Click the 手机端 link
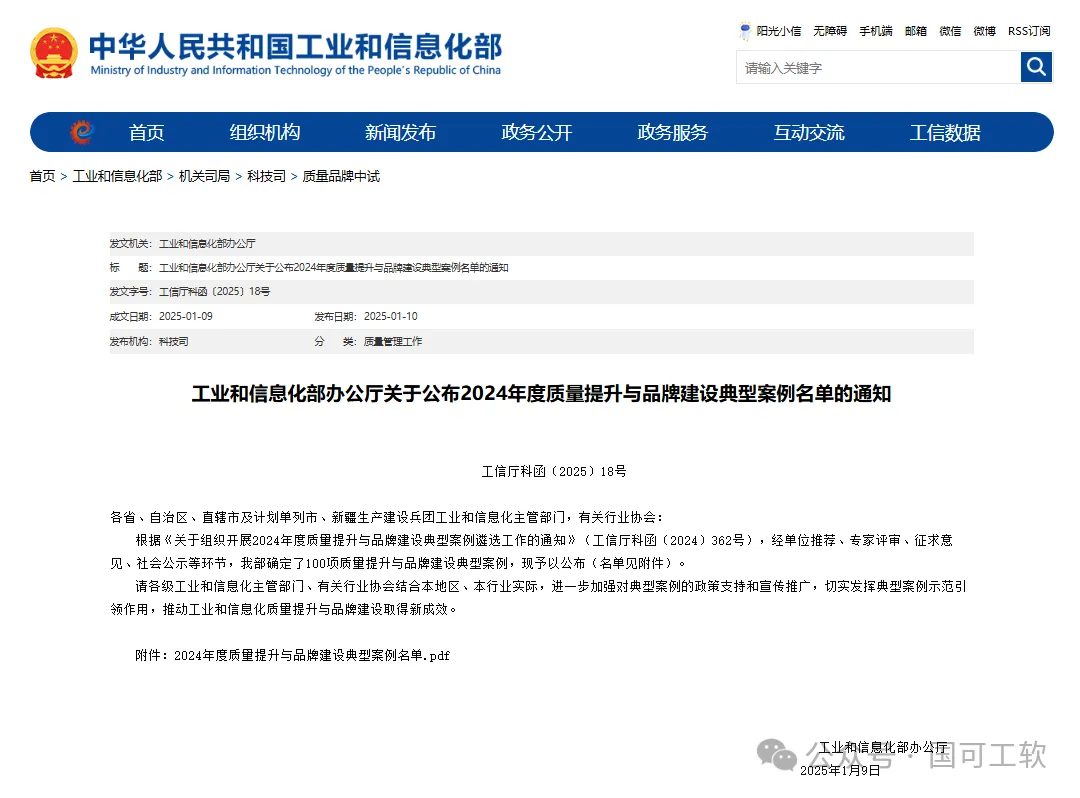Viewport: 1080px width, 798px height. (875, 31)
